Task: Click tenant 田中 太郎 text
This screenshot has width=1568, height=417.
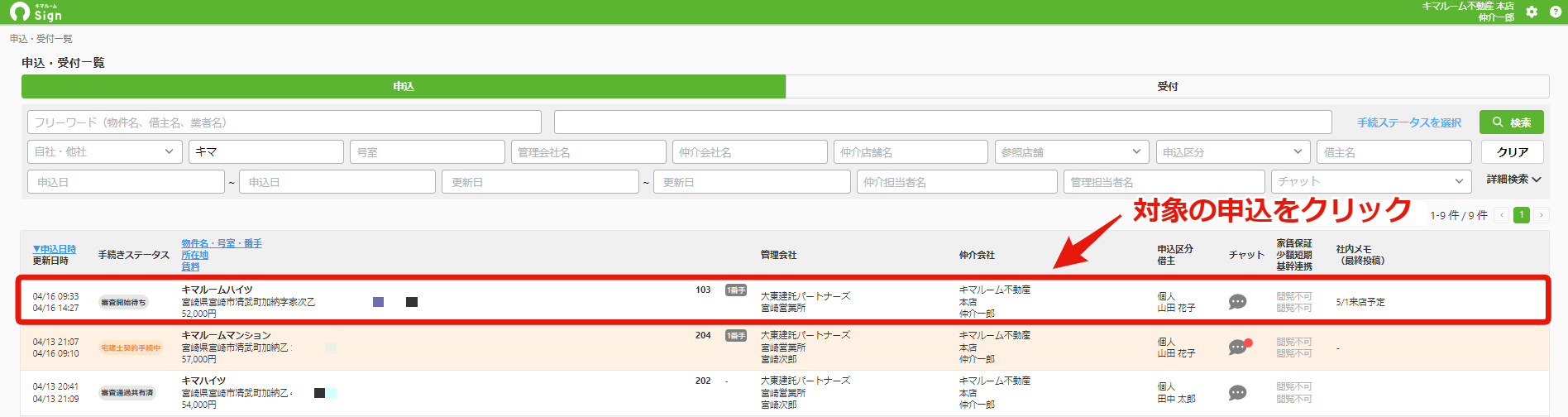Action: coord(1176,399)
